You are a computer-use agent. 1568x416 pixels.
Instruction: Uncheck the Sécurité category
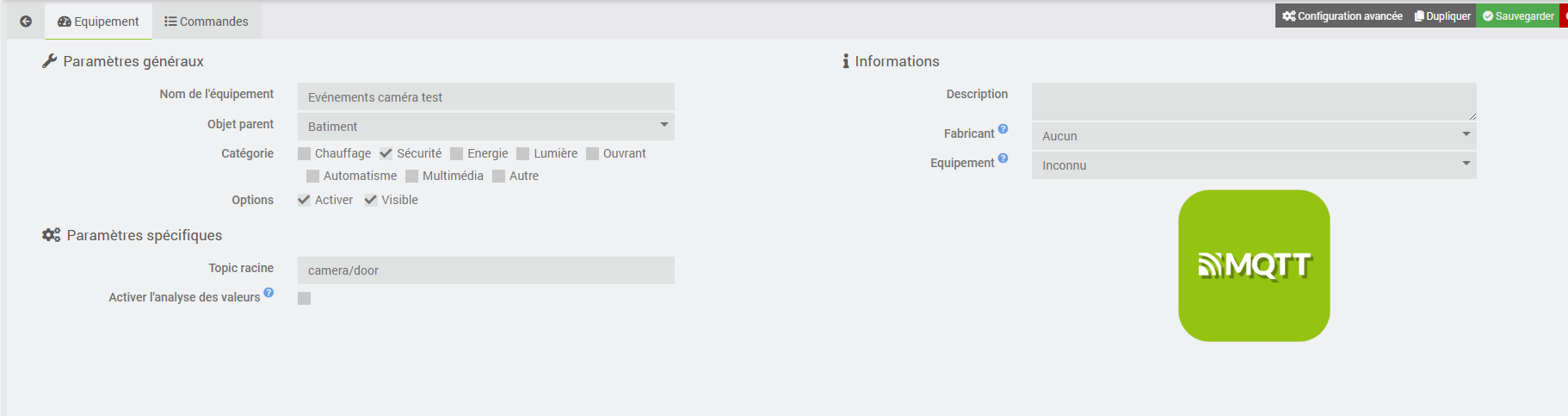coord(386,153)
